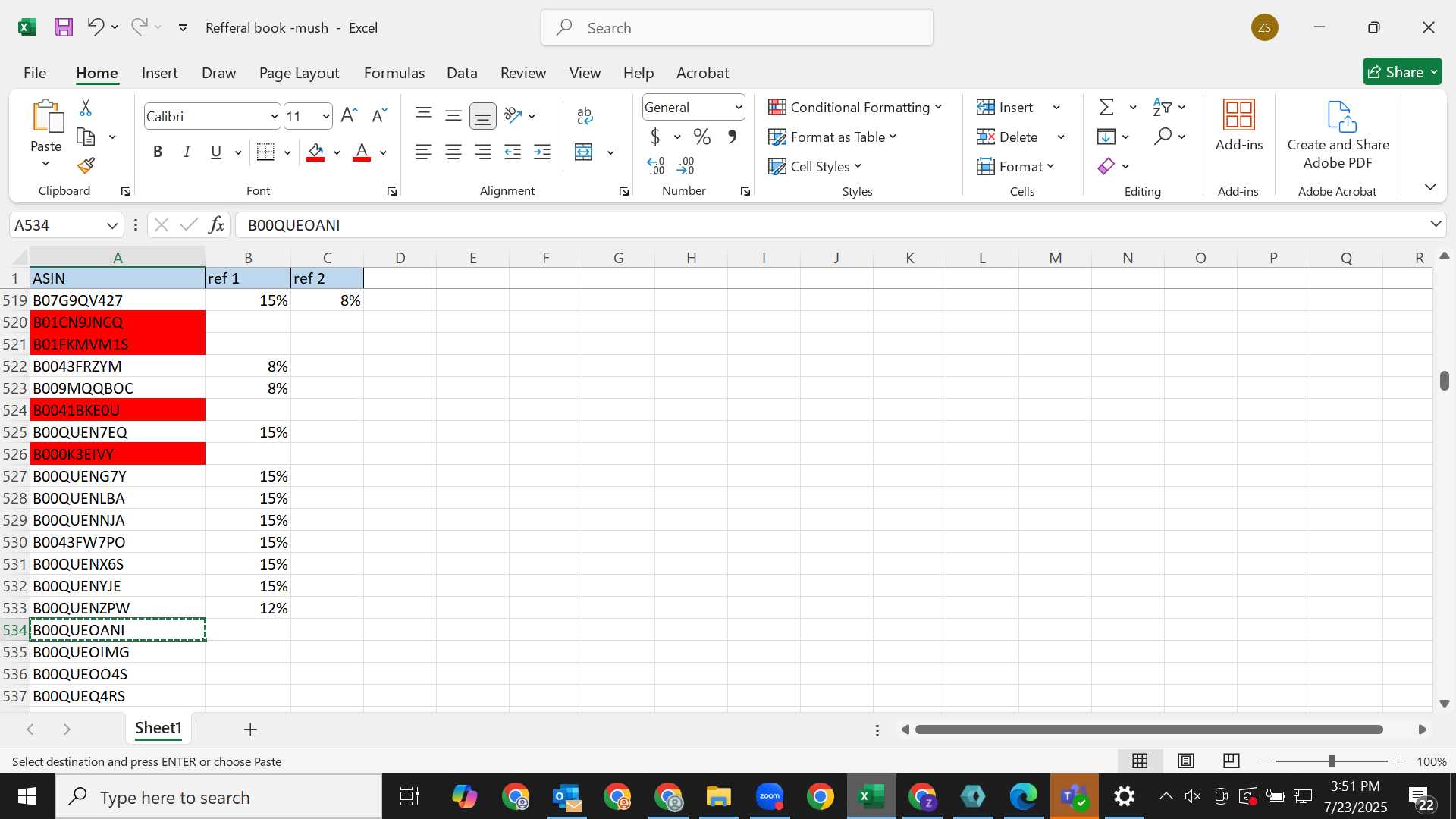Switch to the Data tab
1456x819 pixels.
click(x=462, y=73)
